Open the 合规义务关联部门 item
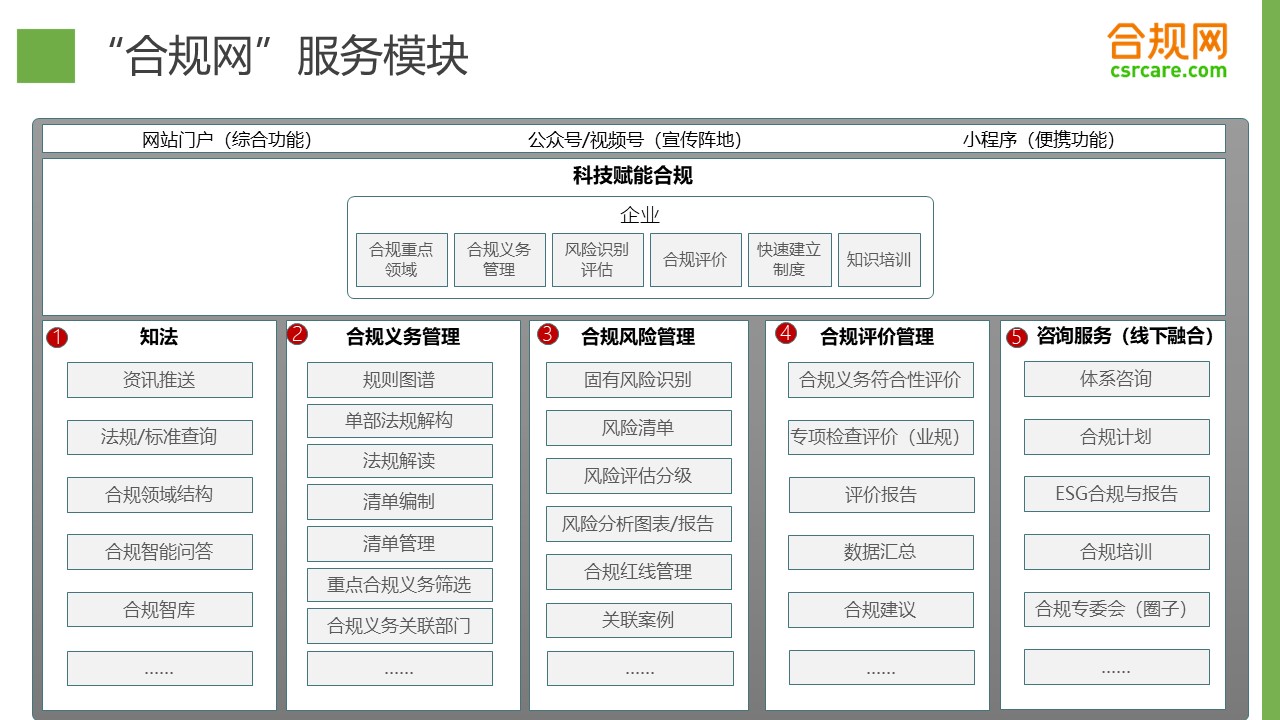 (x=400, y=627)
